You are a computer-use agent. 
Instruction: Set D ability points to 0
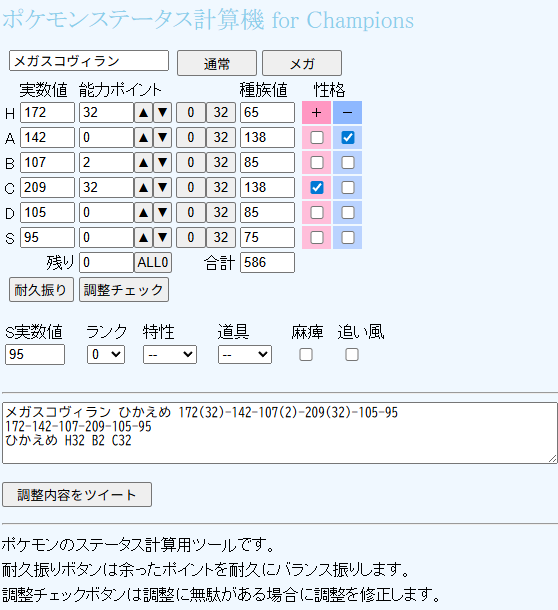(x=191, y=212)
